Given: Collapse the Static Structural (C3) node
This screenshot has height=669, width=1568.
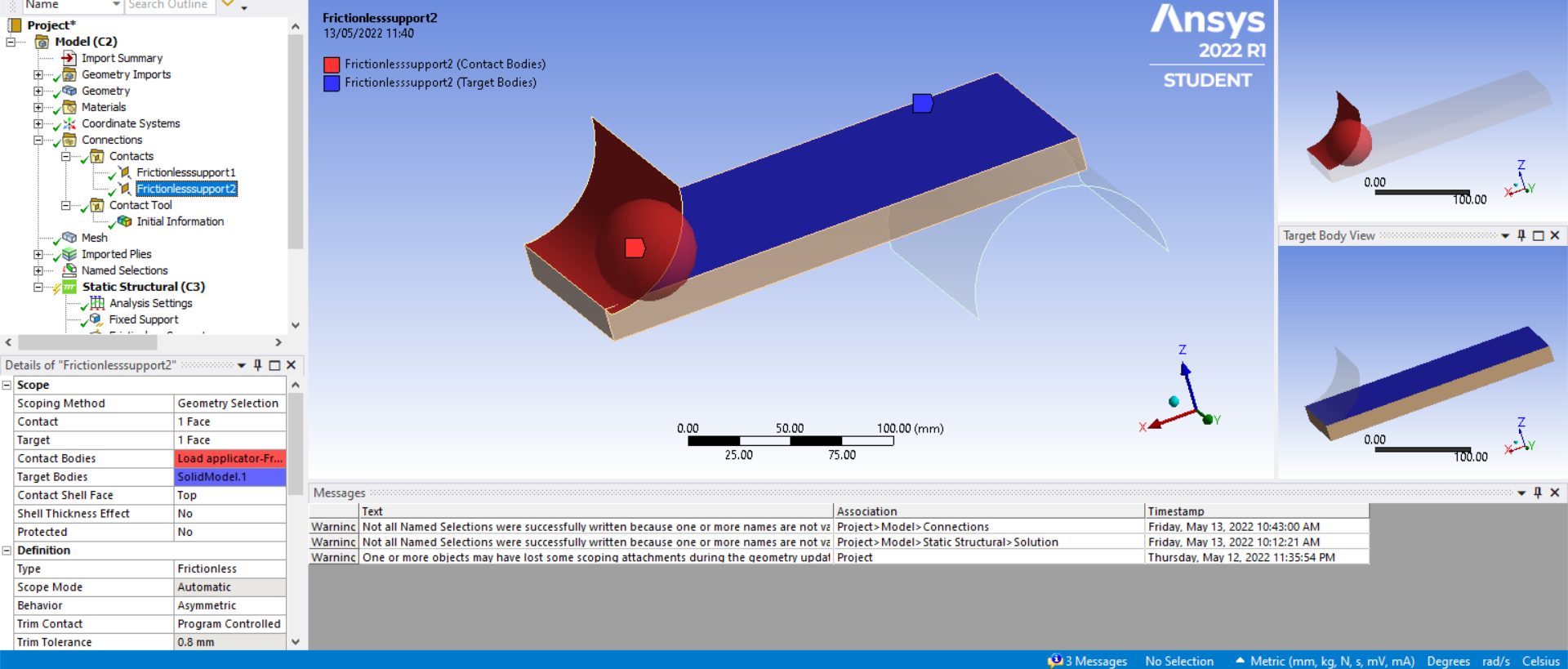Looking at the screenshot, I should coord(38,287).
